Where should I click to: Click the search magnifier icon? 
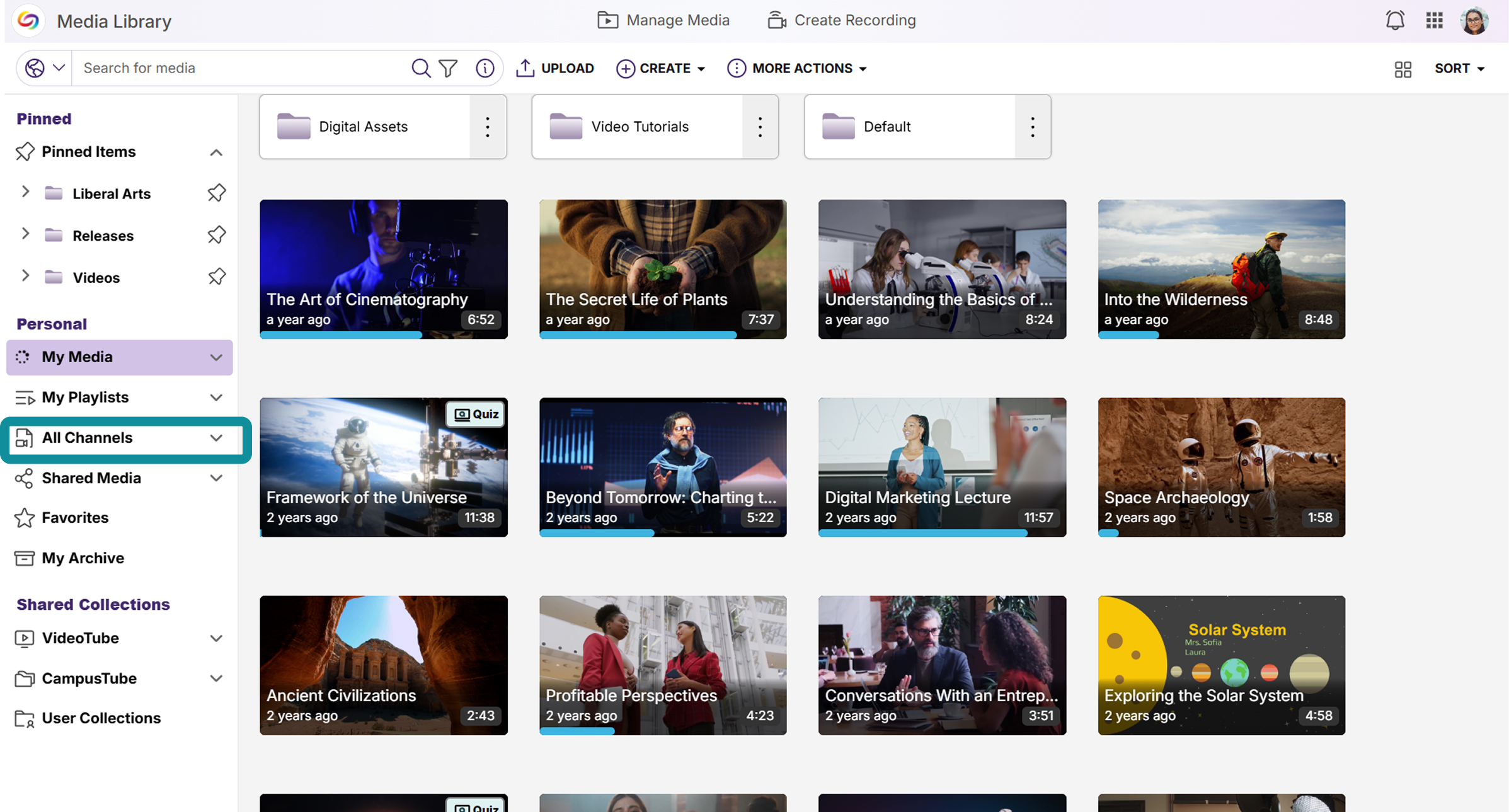click(x=420, y=68)
